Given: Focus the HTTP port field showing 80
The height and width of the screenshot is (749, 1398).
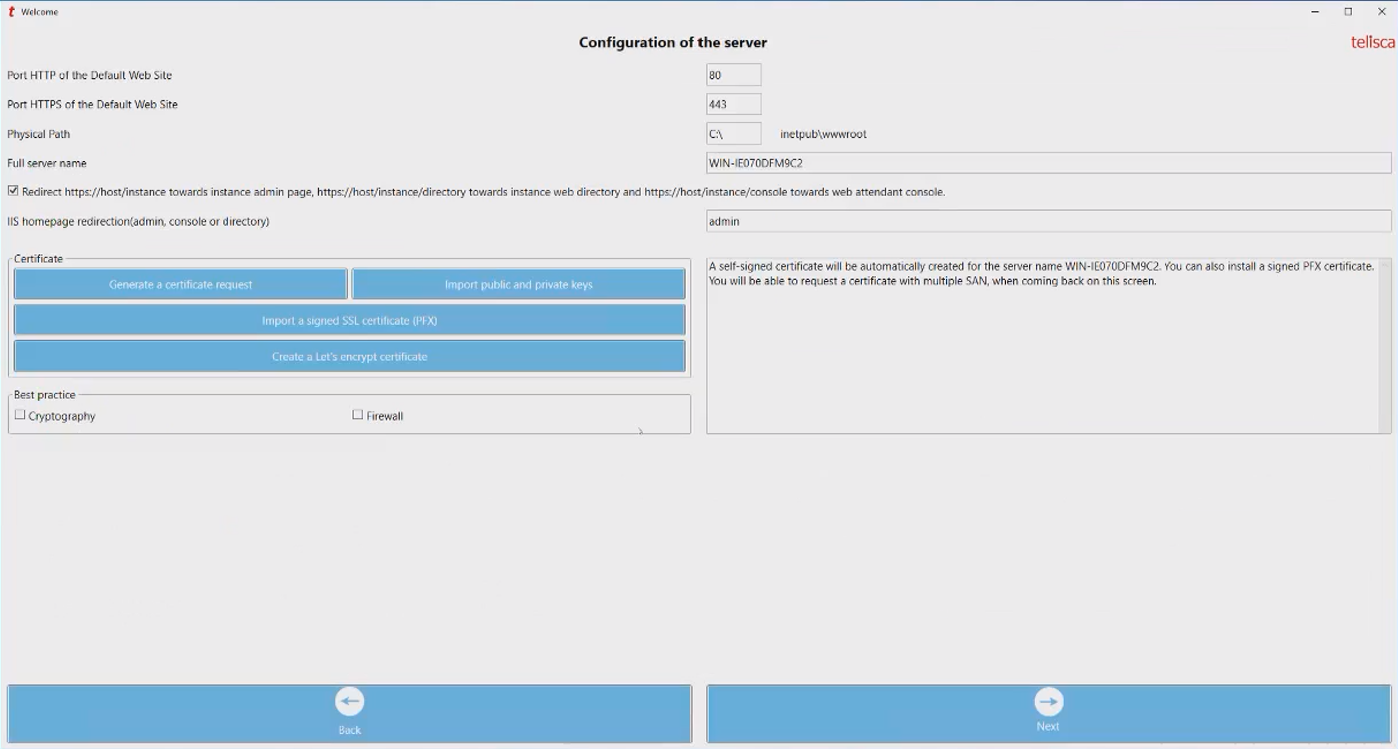Looking at the screenshot, I should [733, 75].
